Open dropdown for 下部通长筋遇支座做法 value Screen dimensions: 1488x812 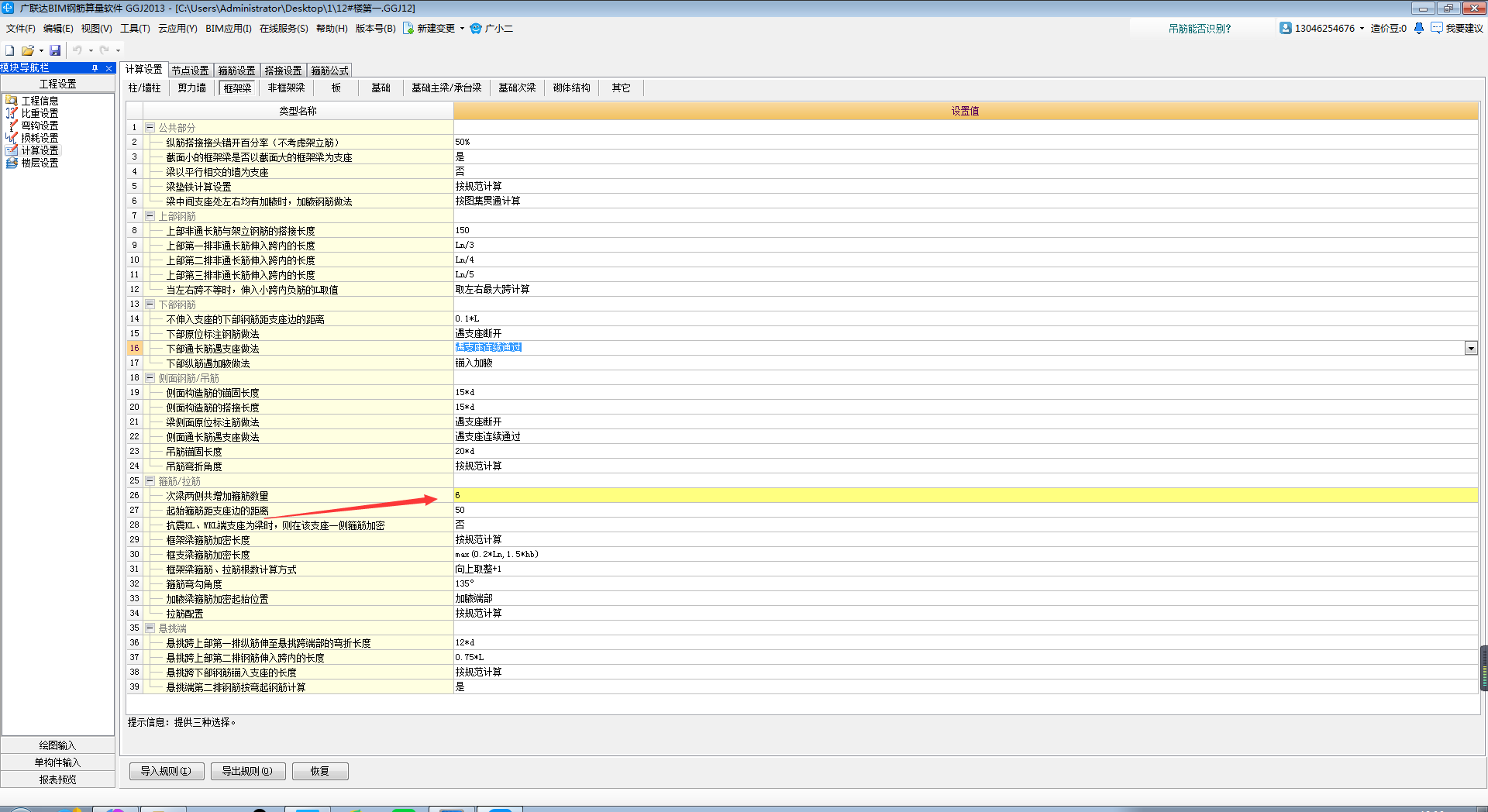coord(1471,349)
